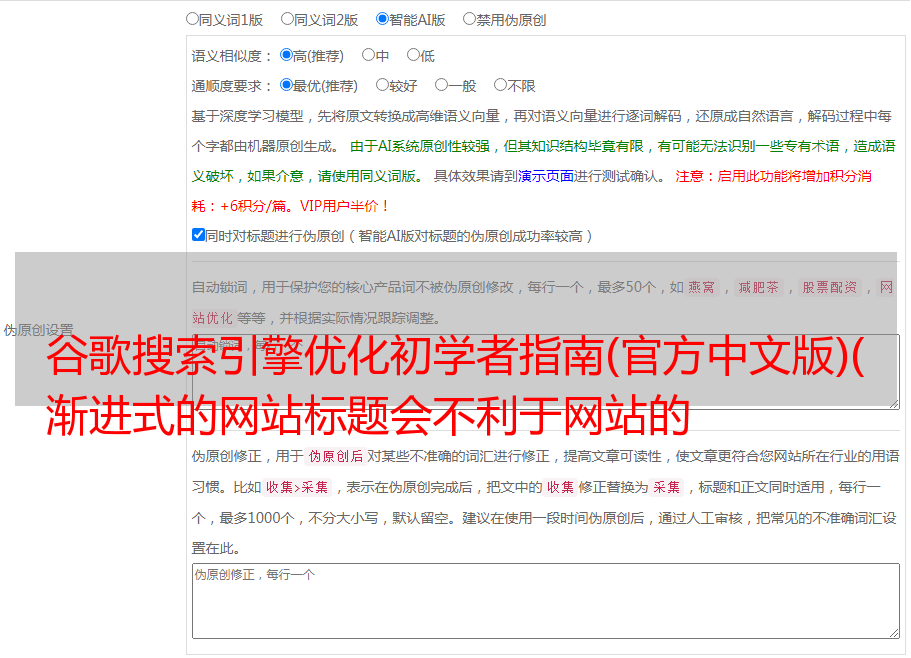Set 语义相似度 to 低

coord(413,55)
